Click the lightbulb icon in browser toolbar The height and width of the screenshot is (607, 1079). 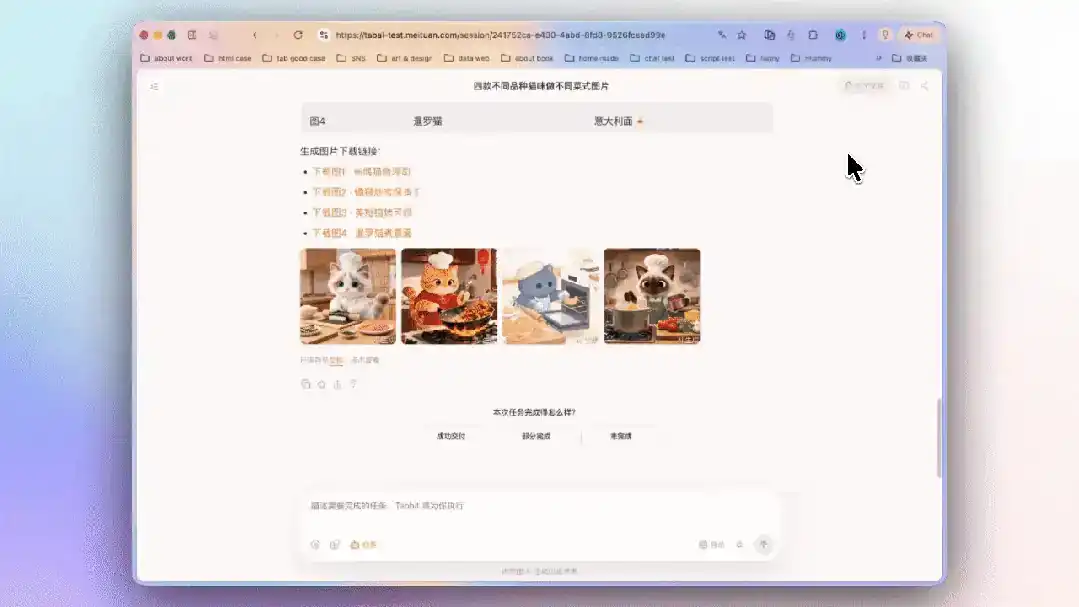(886, 35)
